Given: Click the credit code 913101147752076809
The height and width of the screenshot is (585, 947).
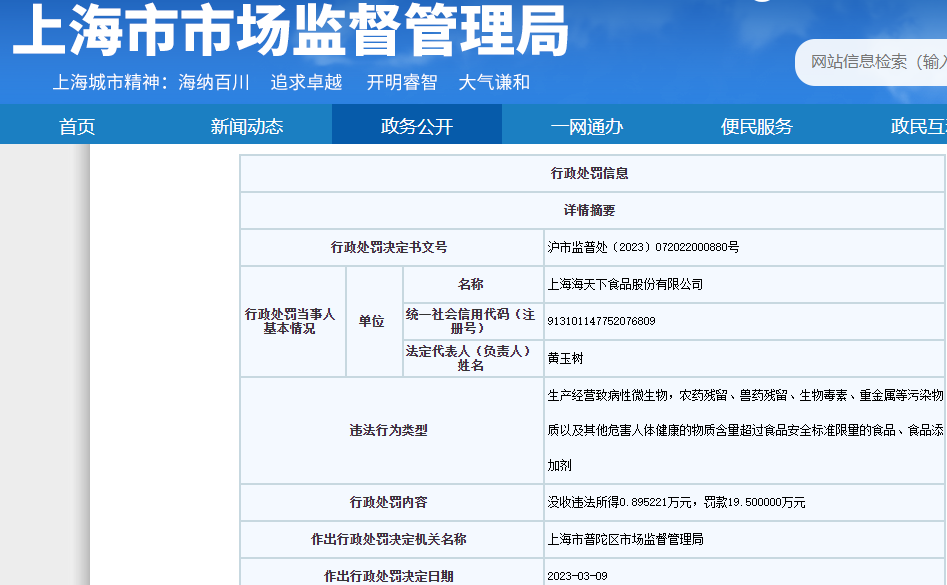Looking at the screenshot, I should coord(601,321).
